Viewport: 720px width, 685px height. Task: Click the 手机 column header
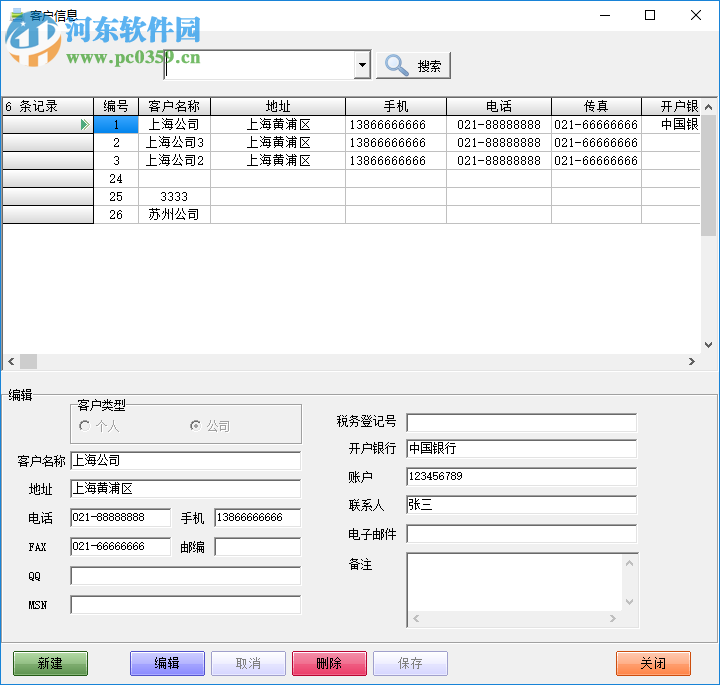(x=396, y=107)
